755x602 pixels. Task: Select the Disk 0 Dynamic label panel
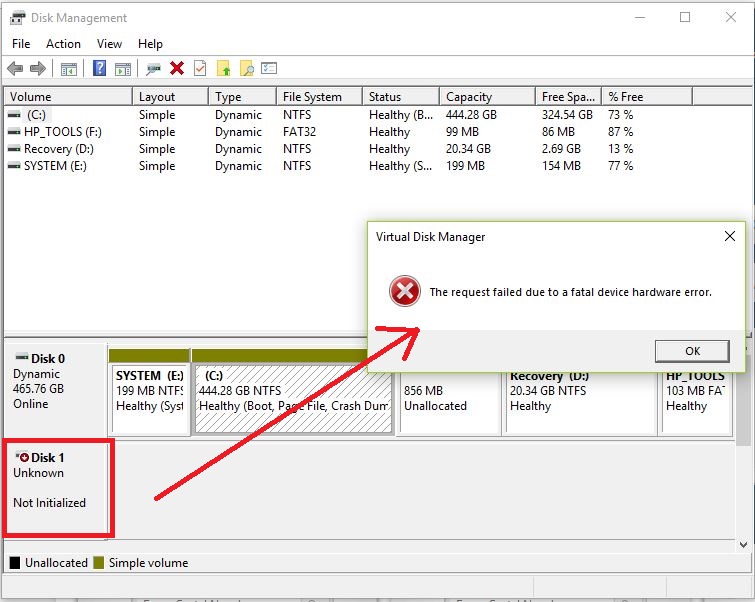point(56,389)
